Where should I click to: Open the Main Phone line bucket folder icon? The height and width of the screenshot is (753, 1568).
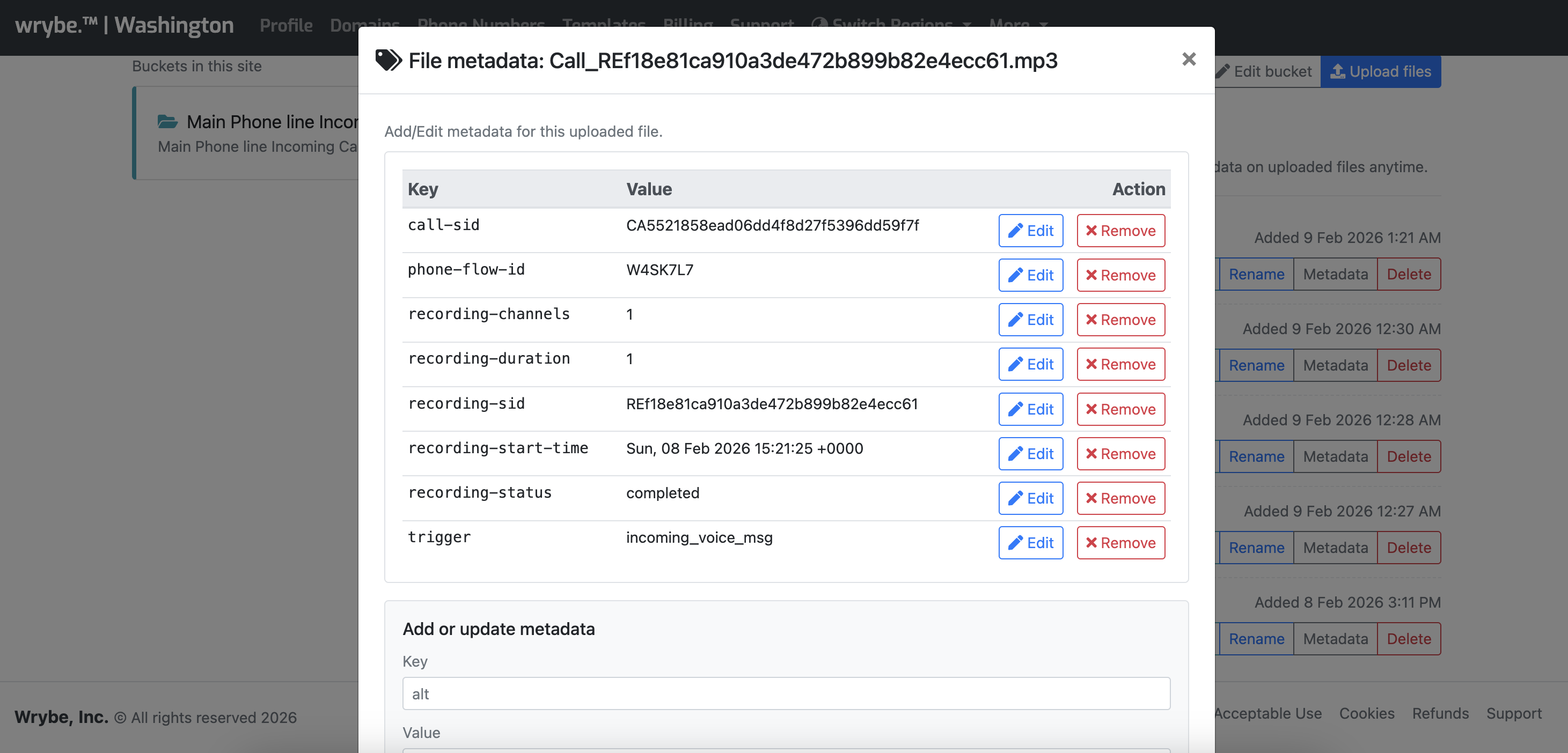[x=168, y=121]
